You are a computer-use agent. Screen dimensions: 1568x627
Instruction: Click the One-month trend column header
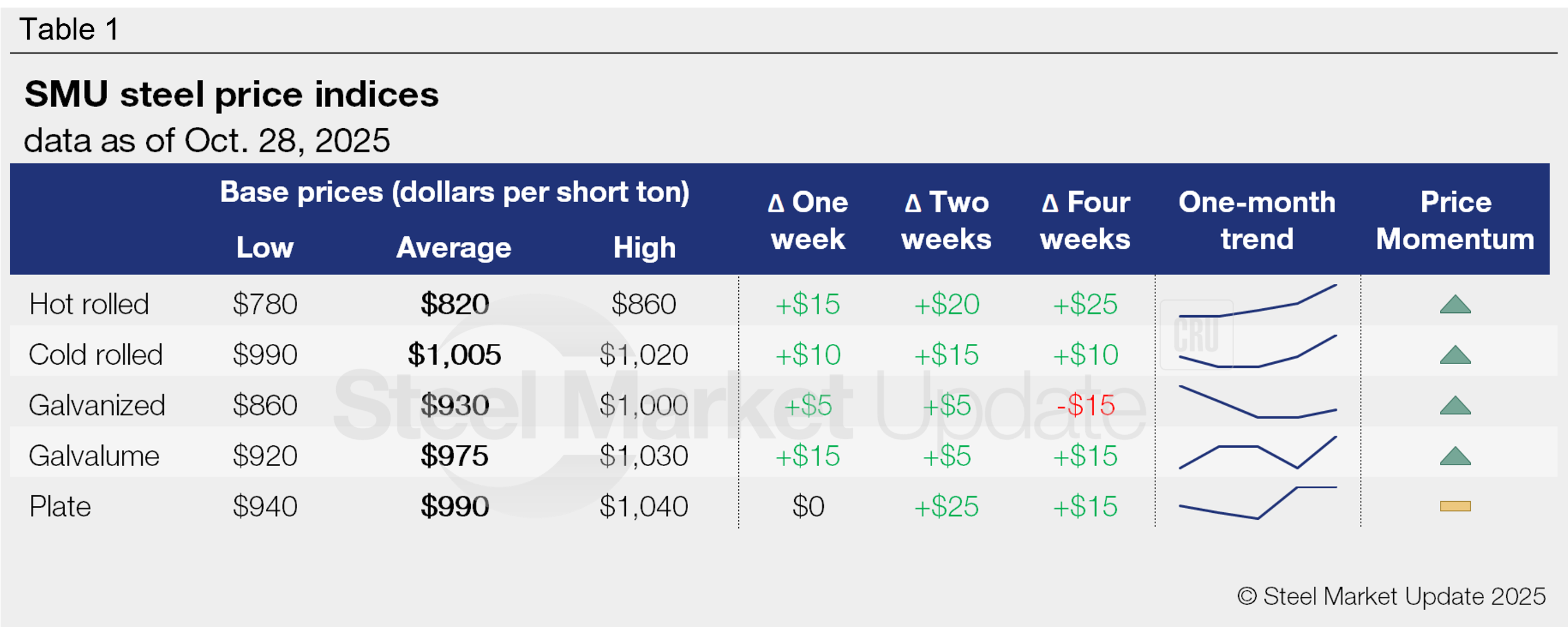tap(1257, 220)
